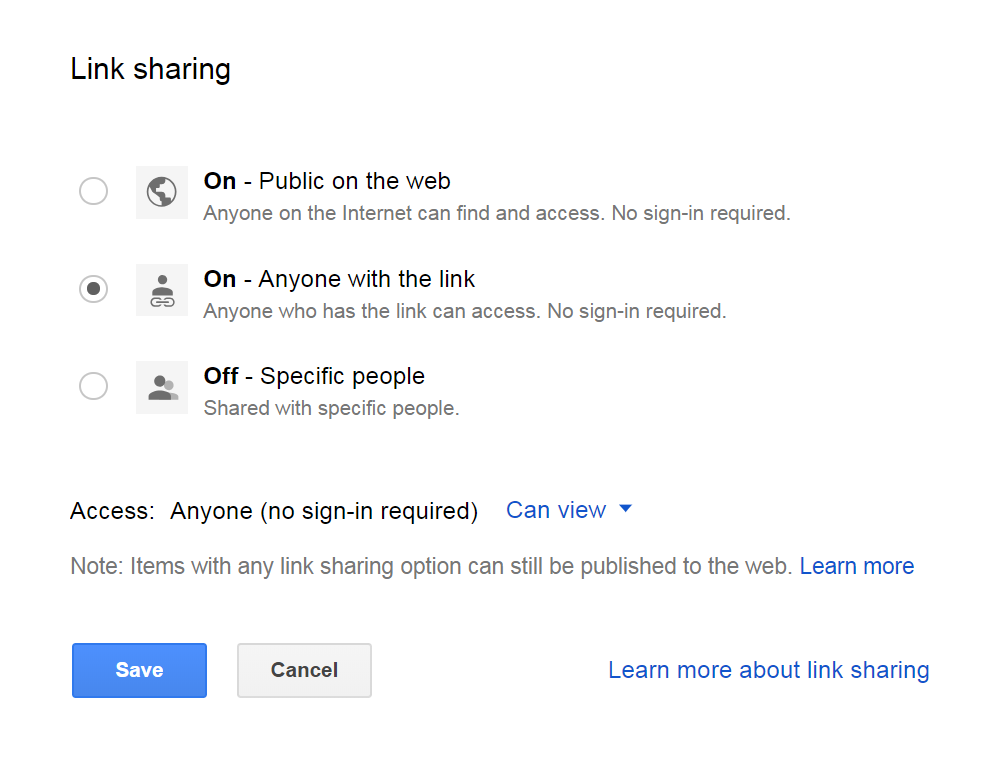Click the blue arrow beside Can view
Viewport: 998px width, 770px height.
click(x=626, y=509)
